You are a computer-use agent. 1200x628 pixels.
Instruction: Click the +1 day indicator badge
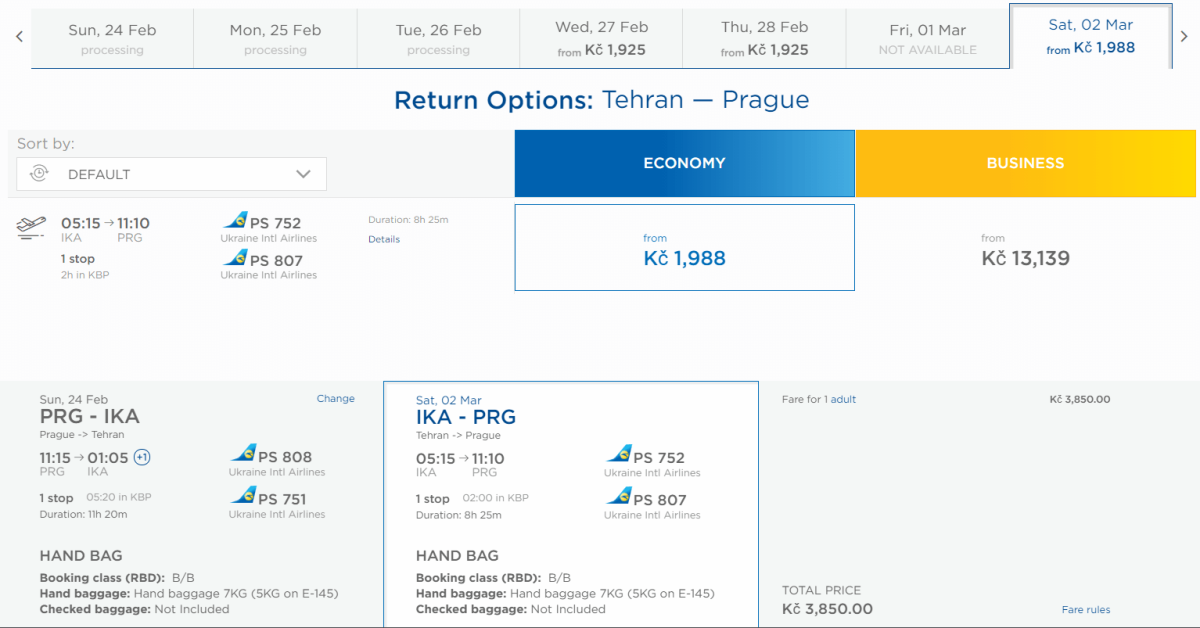[x=142, y=458]
